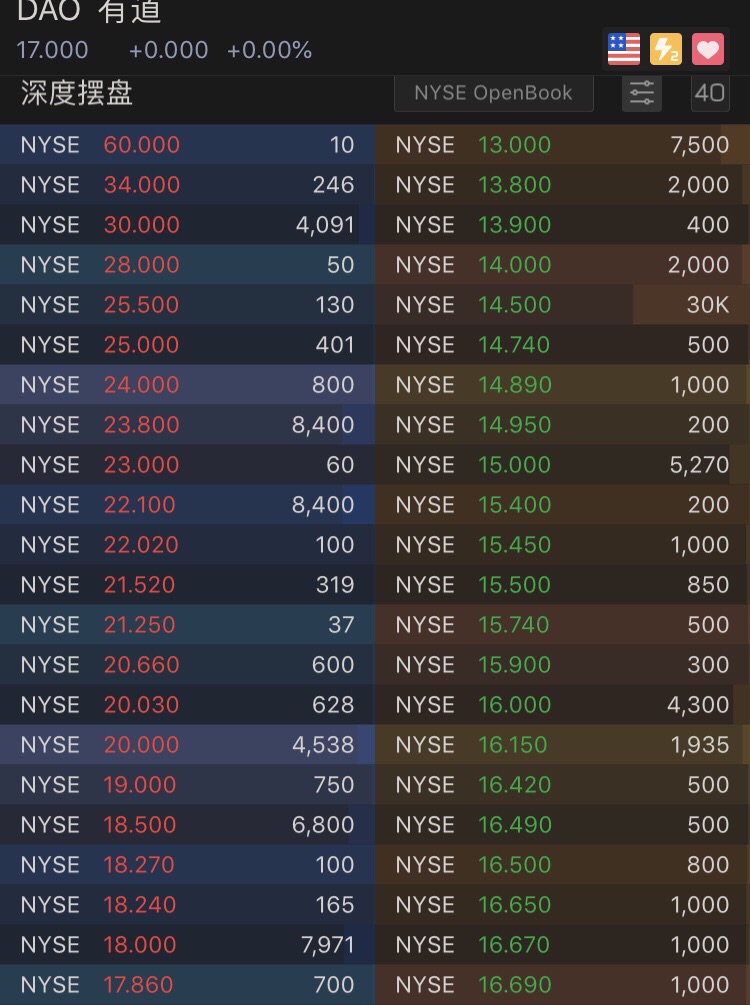
Task: Open the depth display settings sliders icon
Action: 642,93
